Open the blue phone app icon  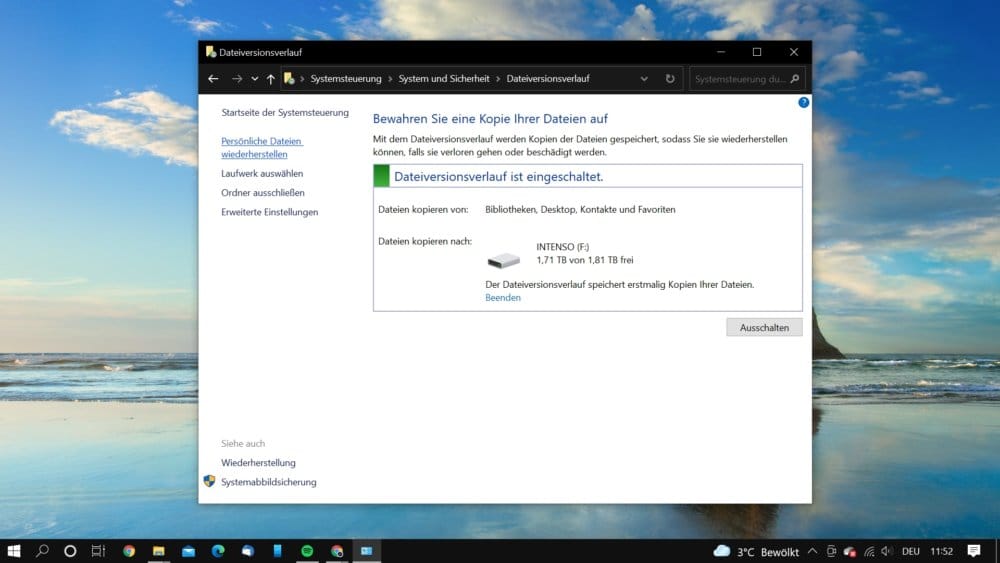(277, 551)
